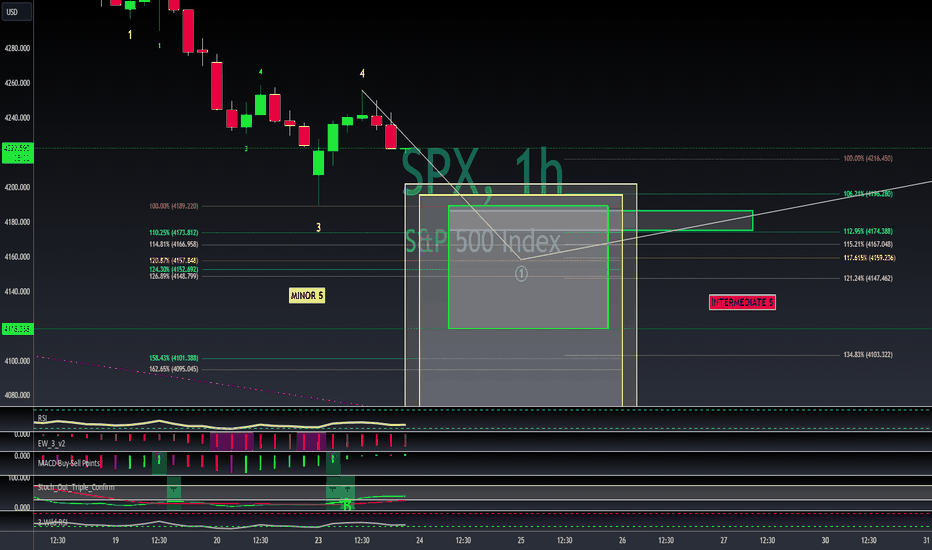Click the 112.95% (4174.388) Fibonacci level
The image size is (932, 550).
point(868,231)
